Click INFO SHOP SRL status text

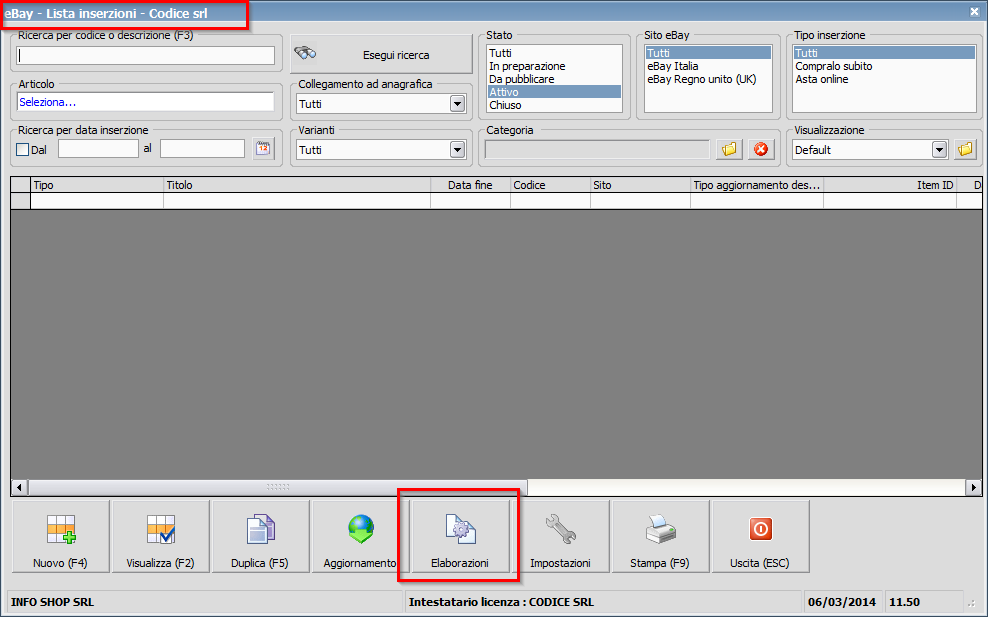point(52,602)
